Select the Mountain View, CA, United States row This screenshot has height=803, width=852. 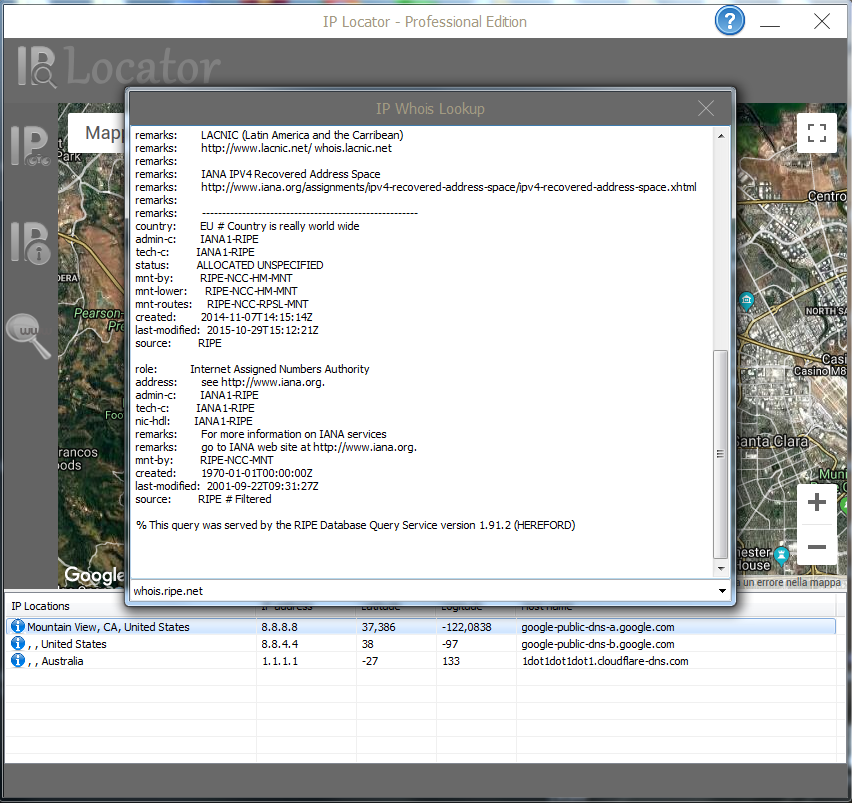click(421, 626)
